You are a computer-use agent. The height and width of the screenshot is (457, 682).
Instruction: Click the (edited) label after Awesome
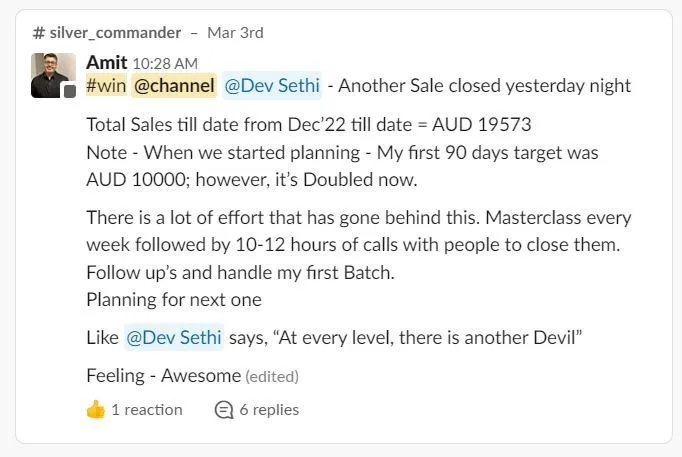pyautogui.click(x=272, y=377)
